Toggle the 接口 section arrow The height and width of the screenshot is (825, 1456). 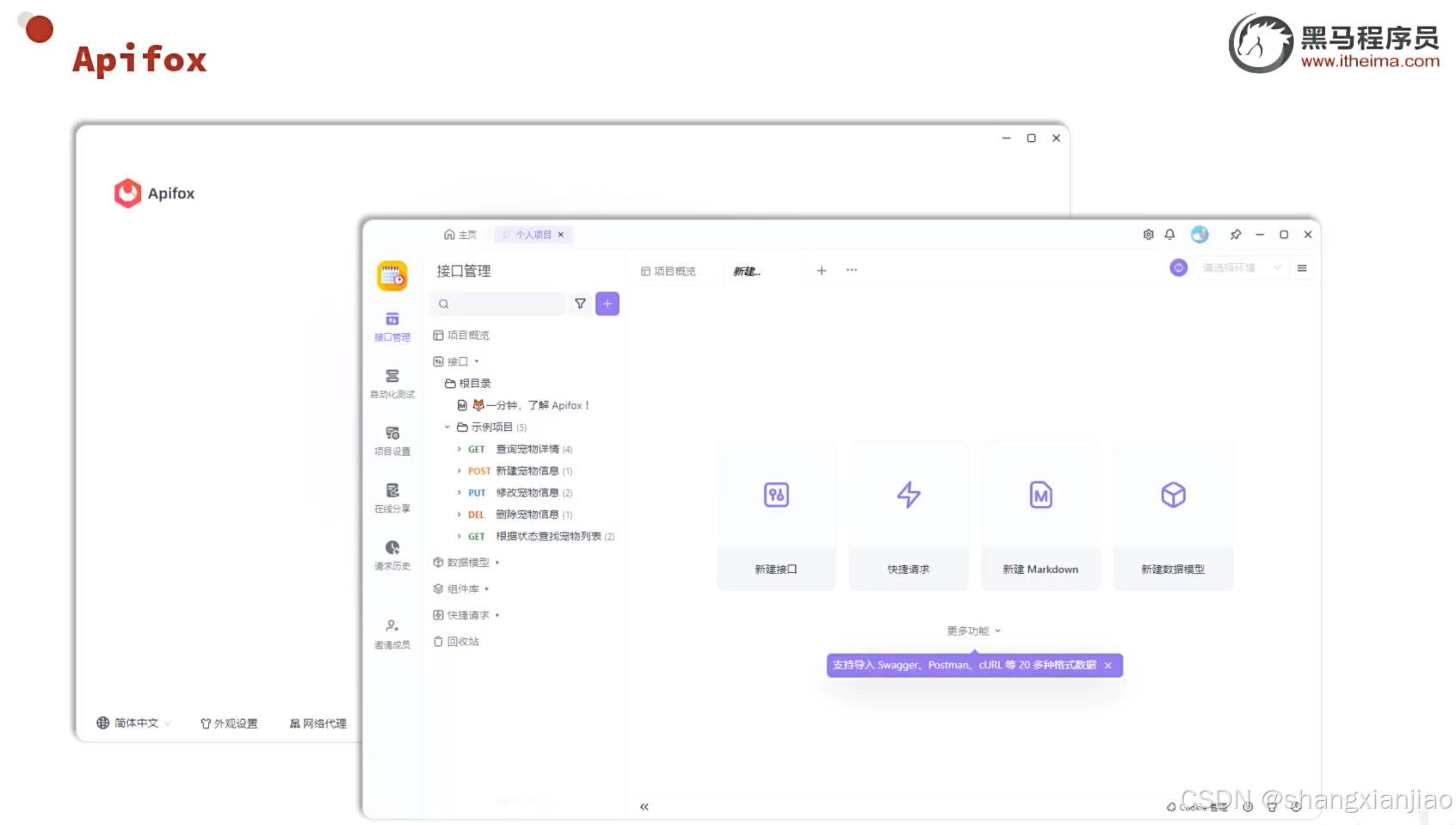pos(477,362)
